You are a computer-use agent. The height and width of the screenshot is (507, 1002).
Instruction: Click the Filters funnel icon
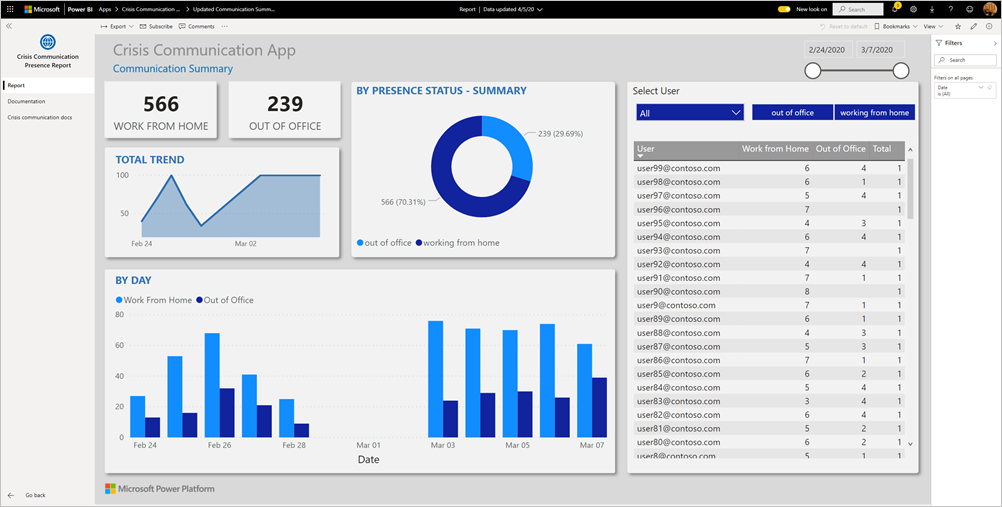(939, 43)
